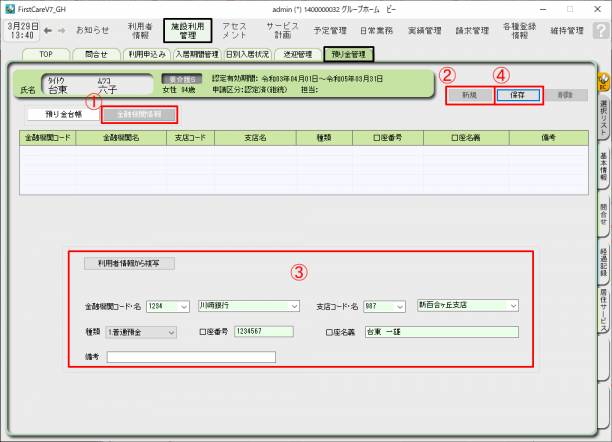612x442 pixels.
Task: Click the 保存 save button
Action: pyautogui.click(x=518, y=94)
